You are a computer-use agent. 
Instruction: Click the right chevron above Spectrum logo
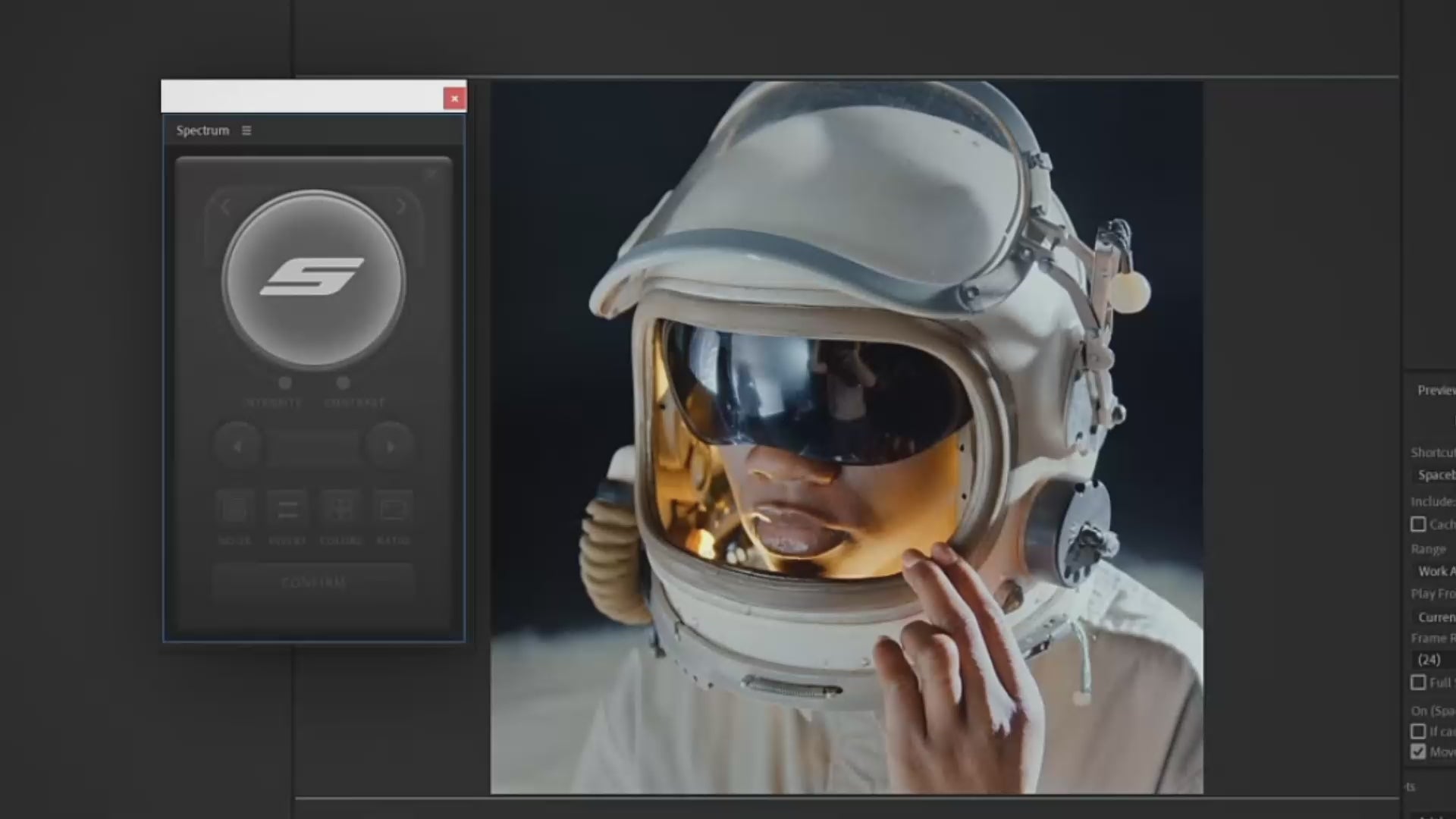point(401,206)
